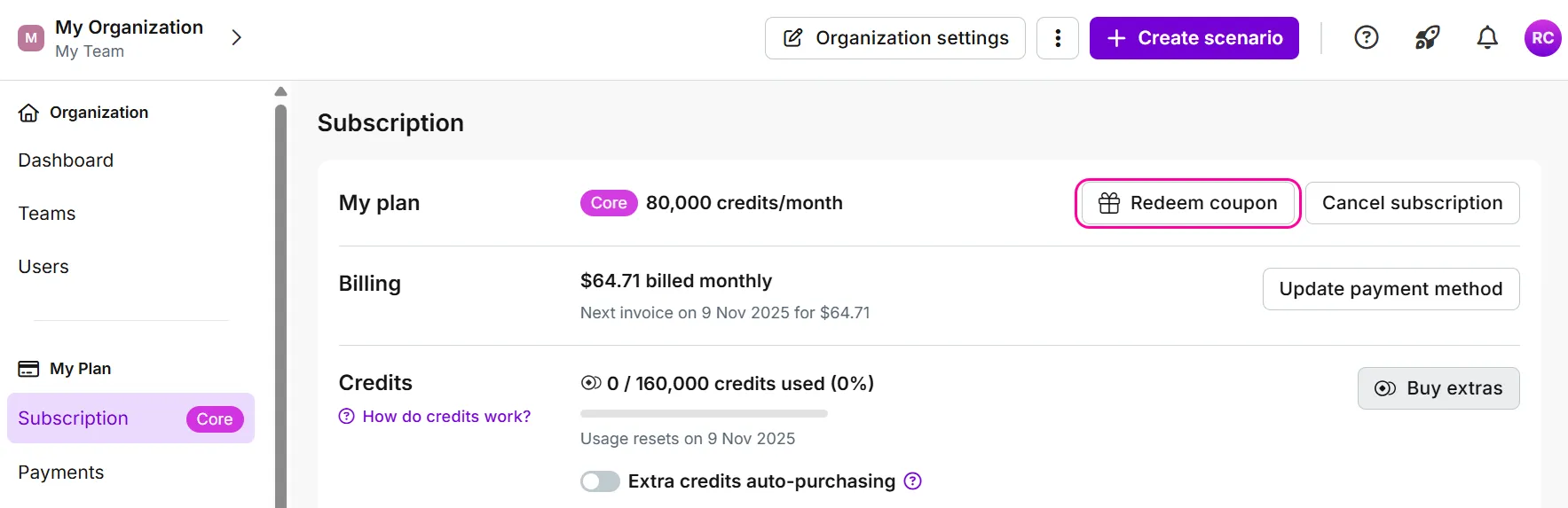Click the three-dot more options button
Viewport: 1568px width, 508px height.
(x=1058, y=38)
